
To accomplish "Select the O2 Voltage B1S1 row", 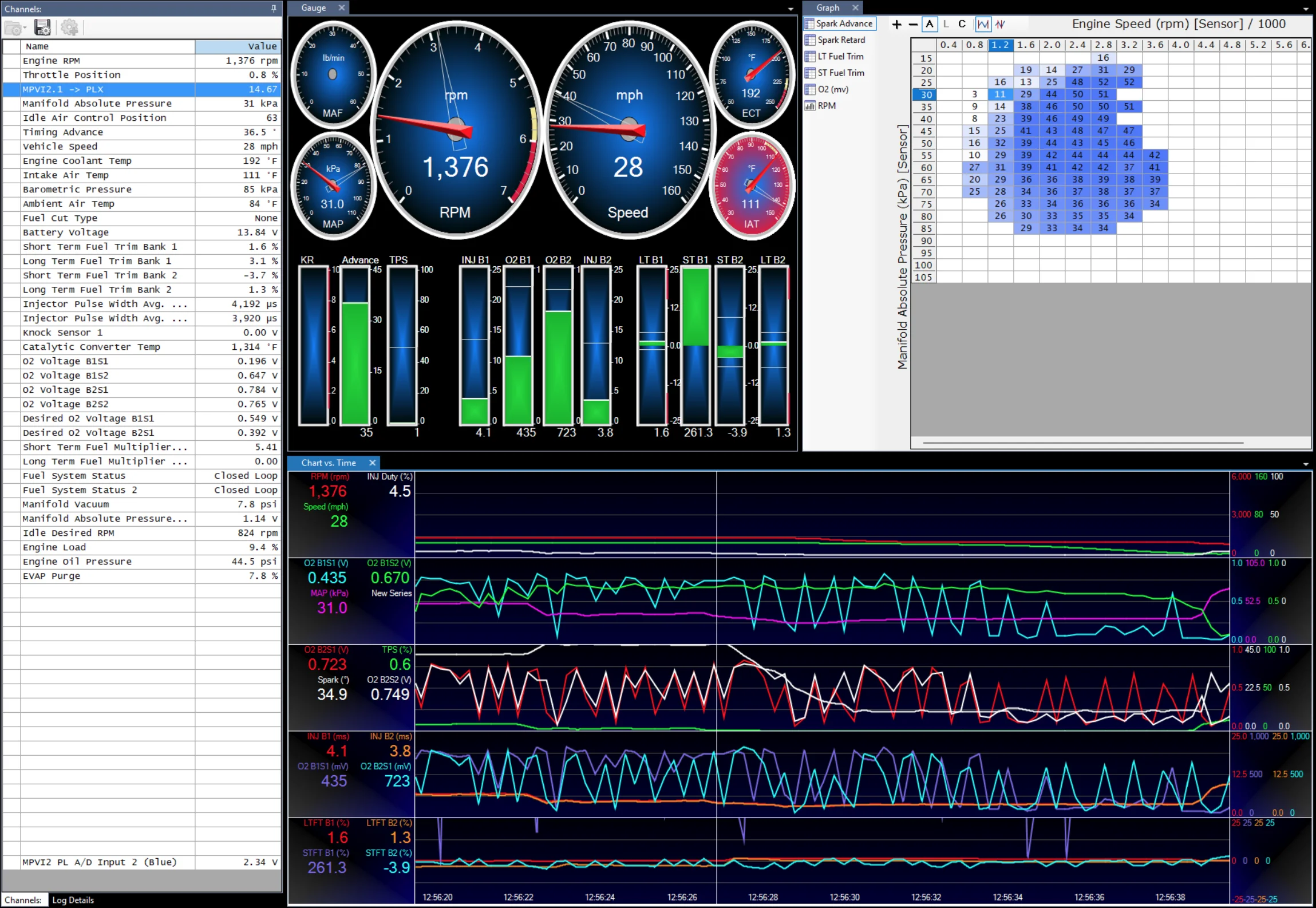I will click(142, 361).
